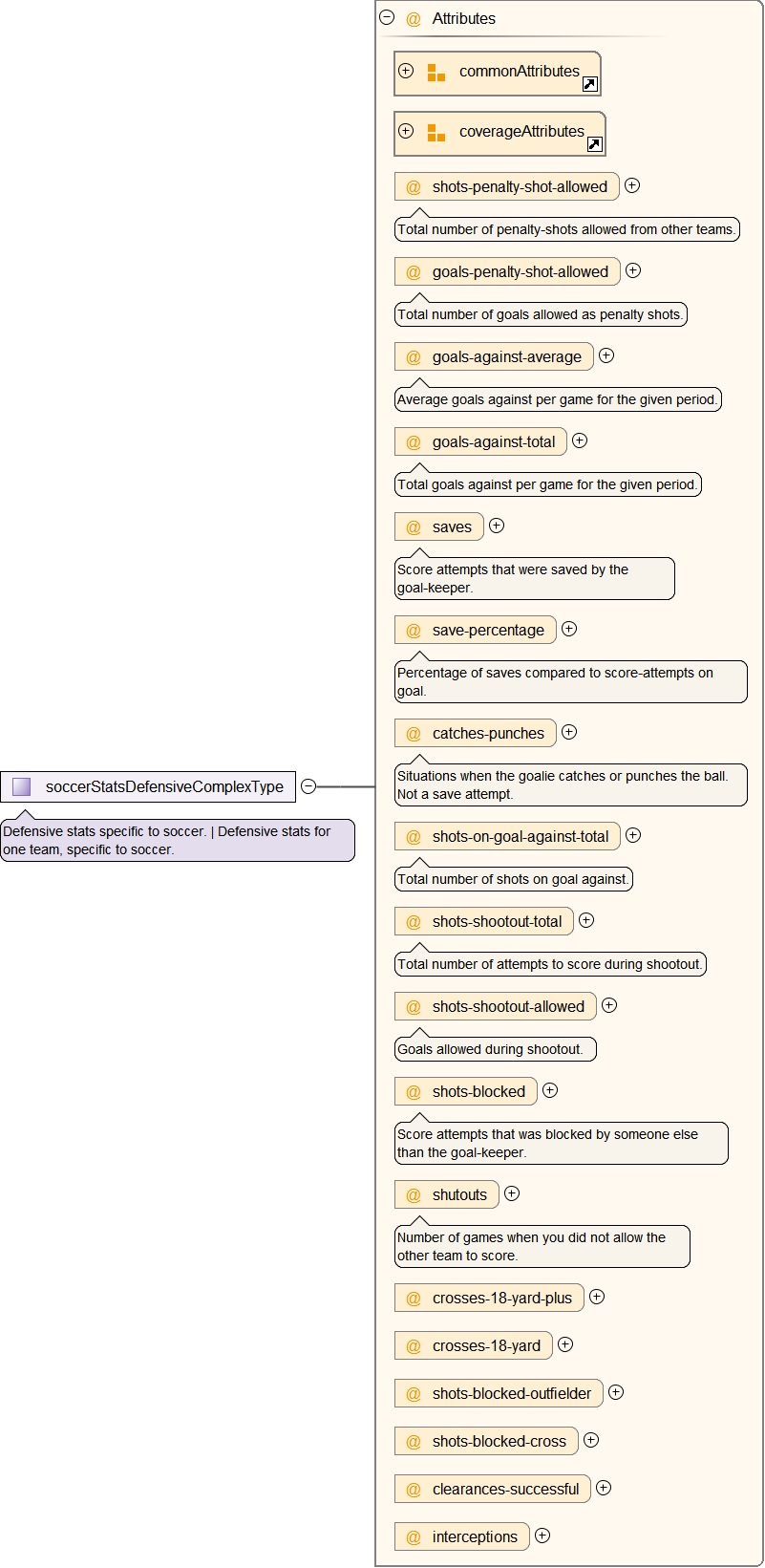Click the purple soccerStatsDefensiveComplexType square icon

click(x=22, y=786)
